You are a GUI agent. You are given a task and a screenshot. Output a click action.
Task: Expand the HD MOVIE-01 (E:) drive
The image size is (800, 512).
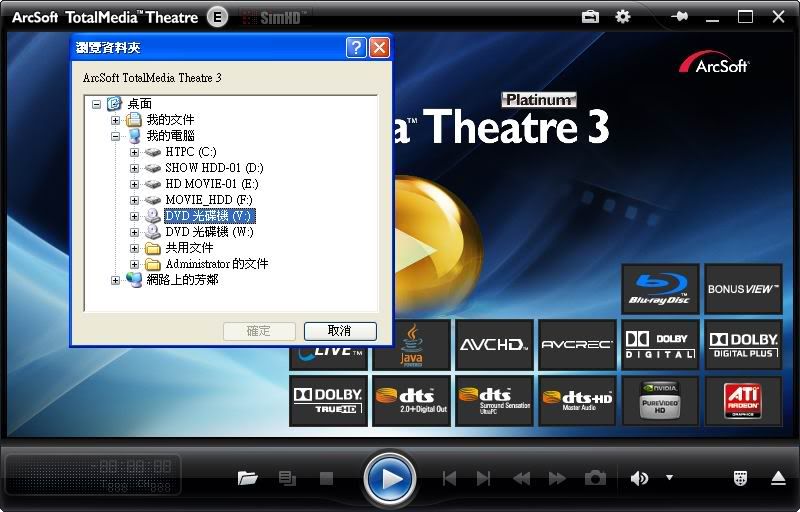[134, 184]
